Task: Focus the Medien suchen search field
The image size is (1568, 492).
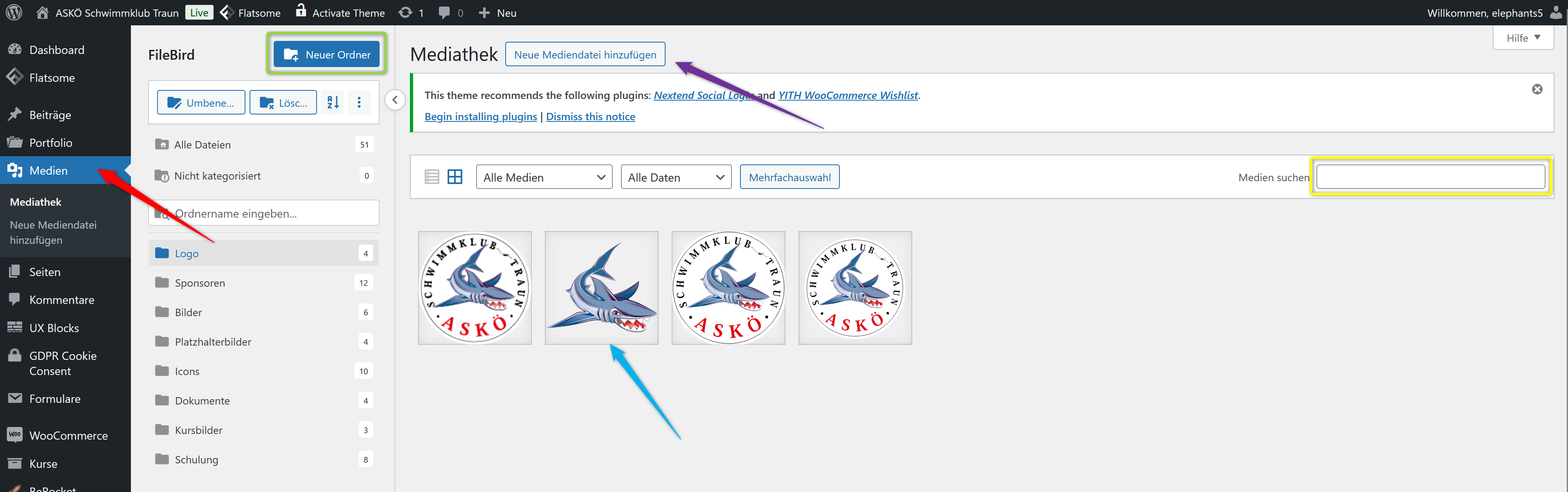Action: (1431, 177)
